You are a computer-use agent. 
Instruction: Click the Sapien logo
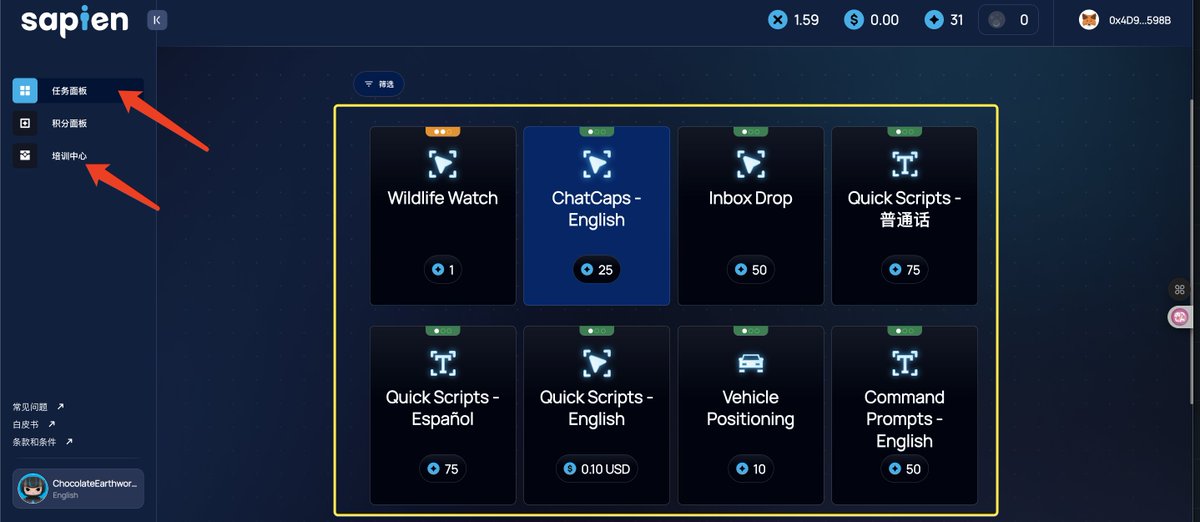(74, 21)
